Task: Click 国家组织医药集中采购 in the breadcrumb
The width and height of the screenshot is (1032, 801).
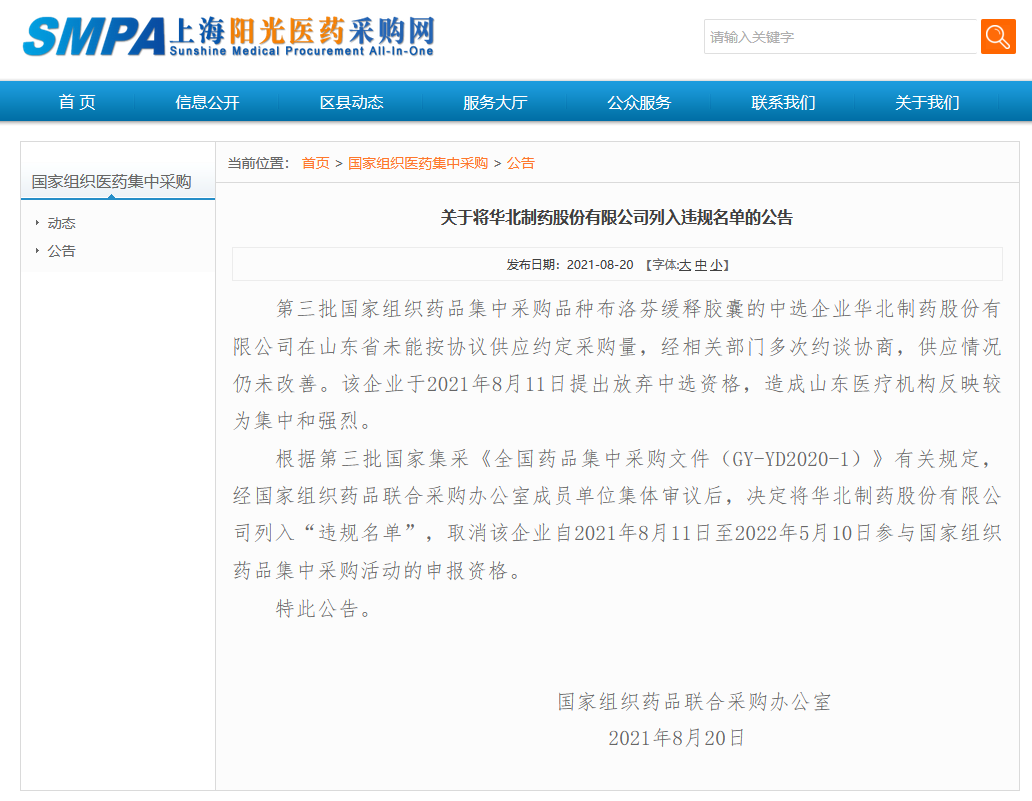Action: (419, 162)
